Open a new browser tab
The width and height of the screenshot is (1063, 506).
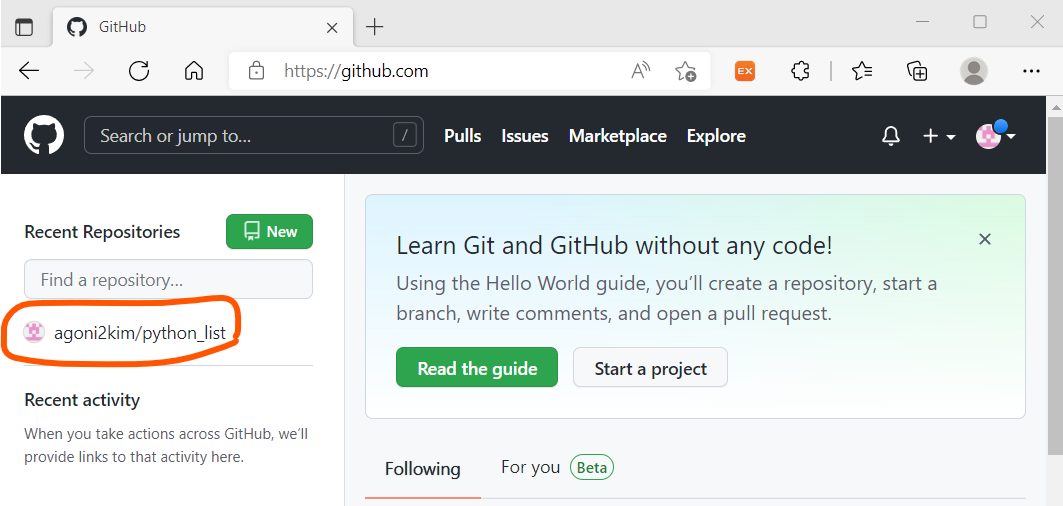(374, 27)
